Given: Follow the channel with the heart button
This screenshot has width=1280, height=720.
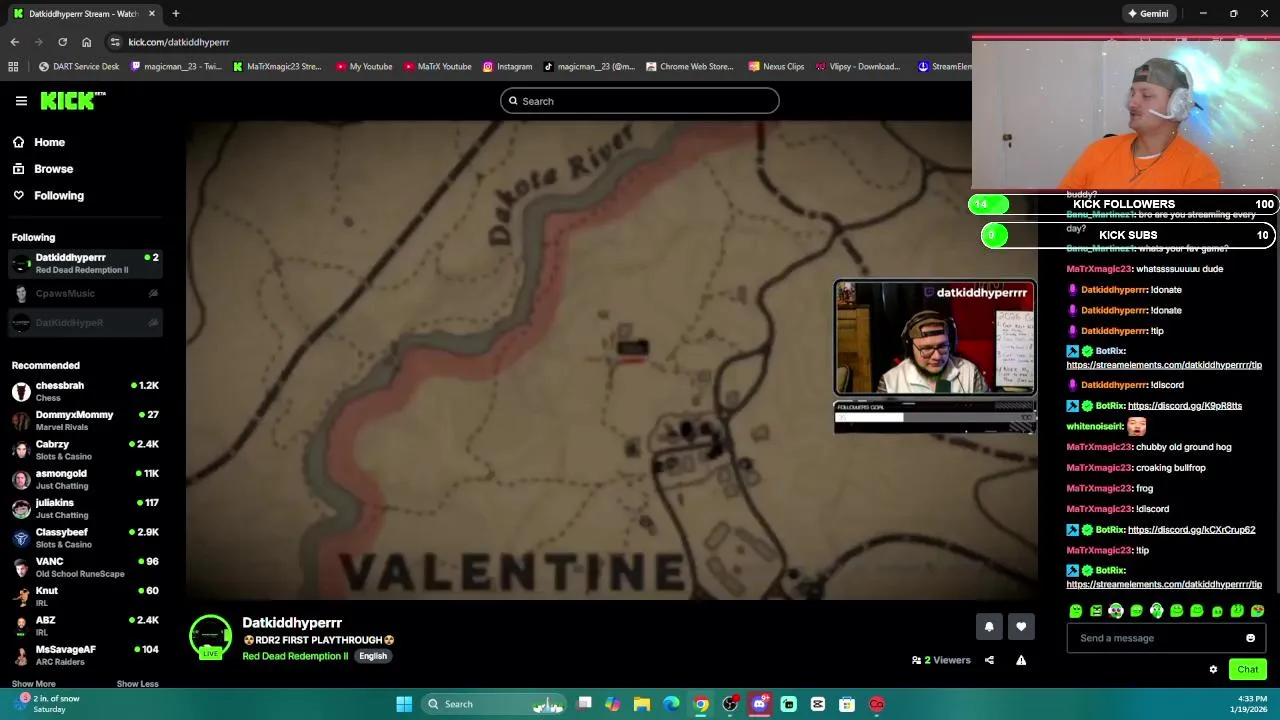Looking at the screenshot, I should click(x=1021, y=627).
